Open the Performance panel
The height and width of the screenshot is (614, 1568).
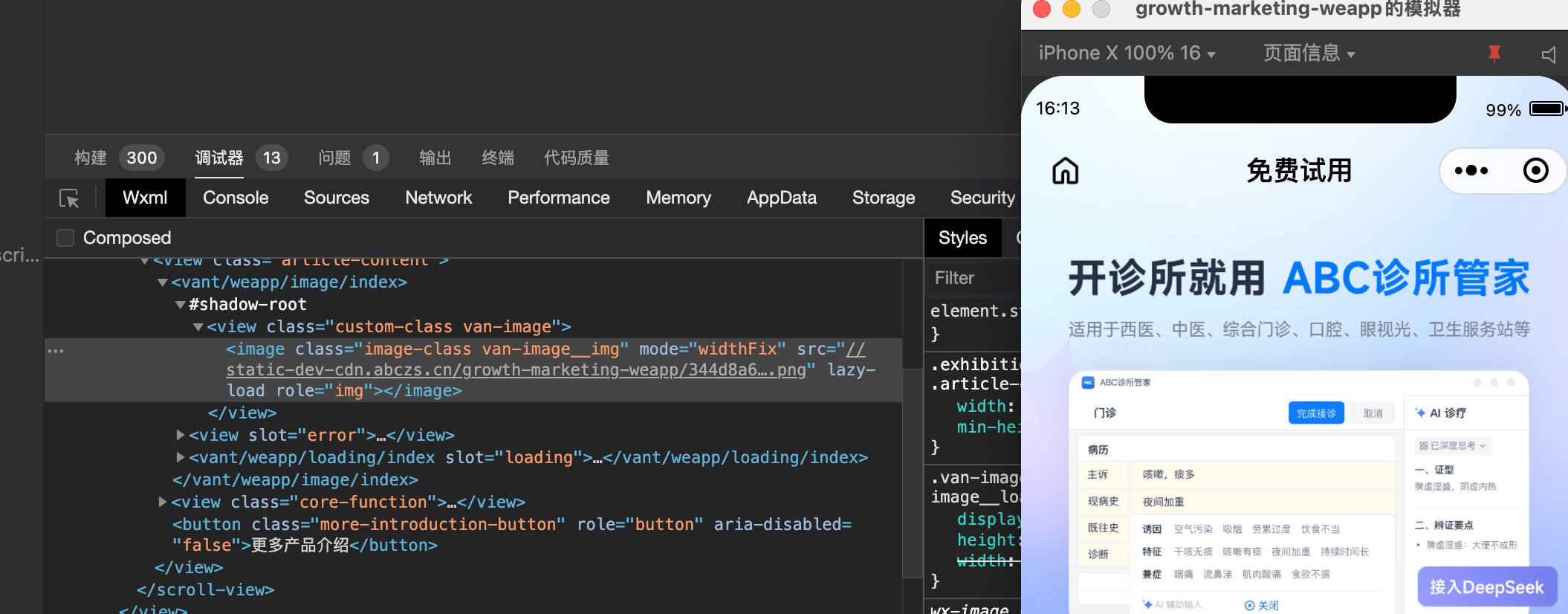click(x=559, y=198)
